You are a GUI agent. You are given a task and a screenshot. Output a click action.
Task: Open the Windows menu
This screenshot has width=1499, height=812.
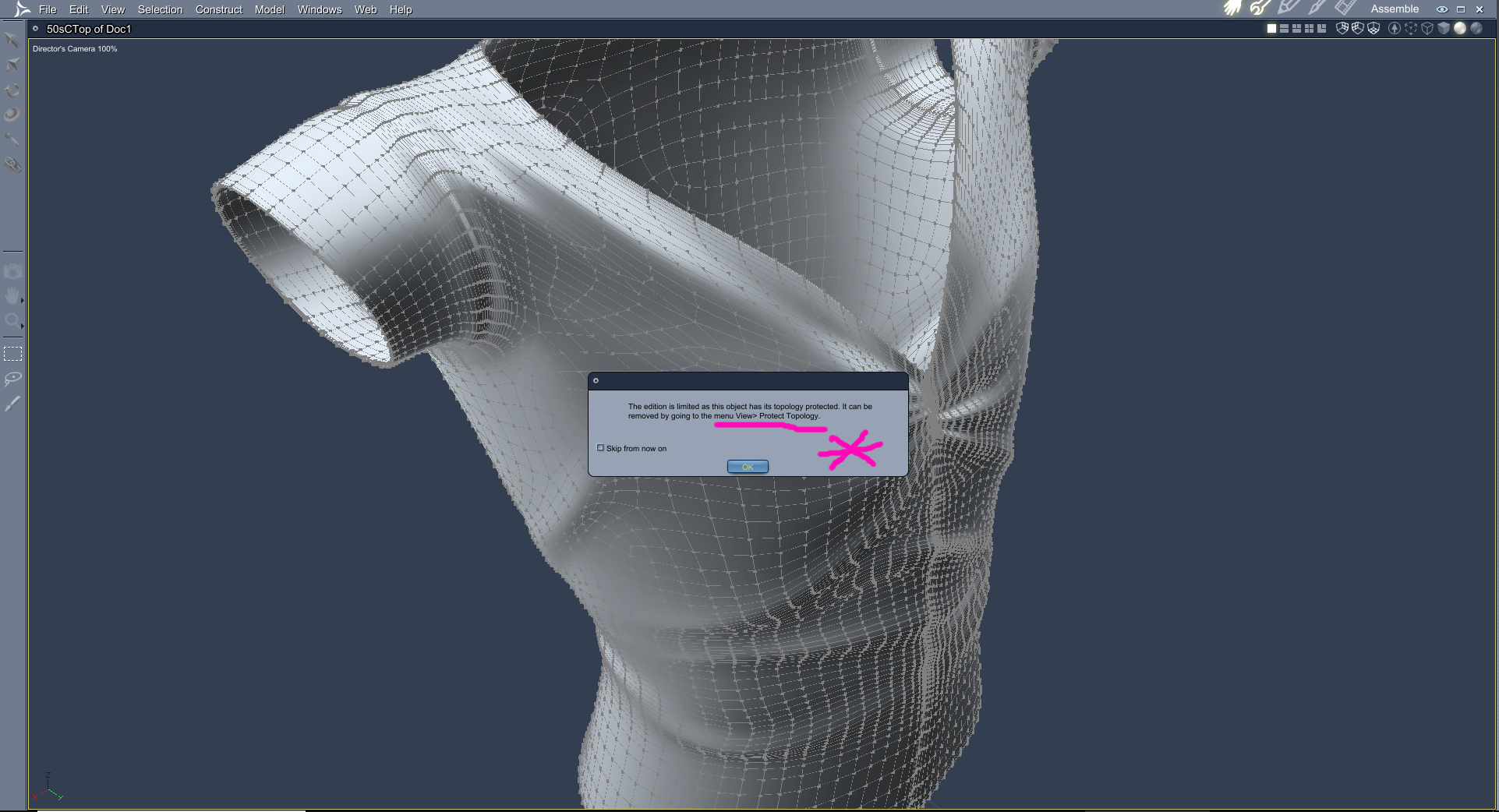coord(320,9)
